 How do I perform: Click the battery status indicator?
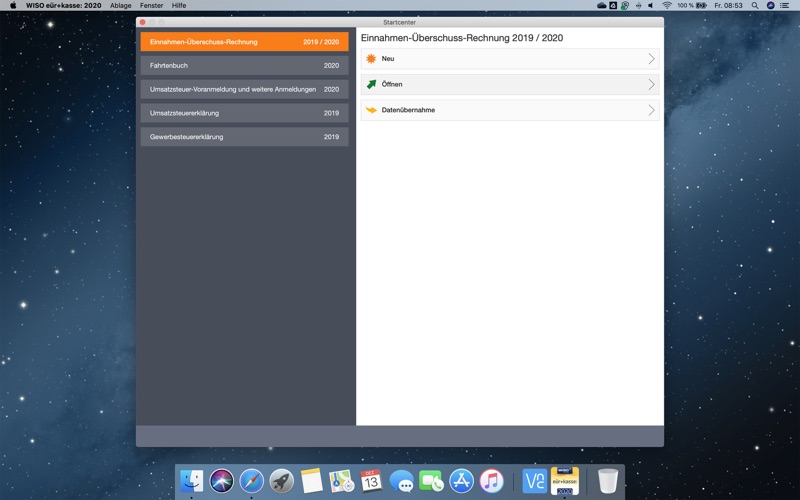tap(702, 5)
